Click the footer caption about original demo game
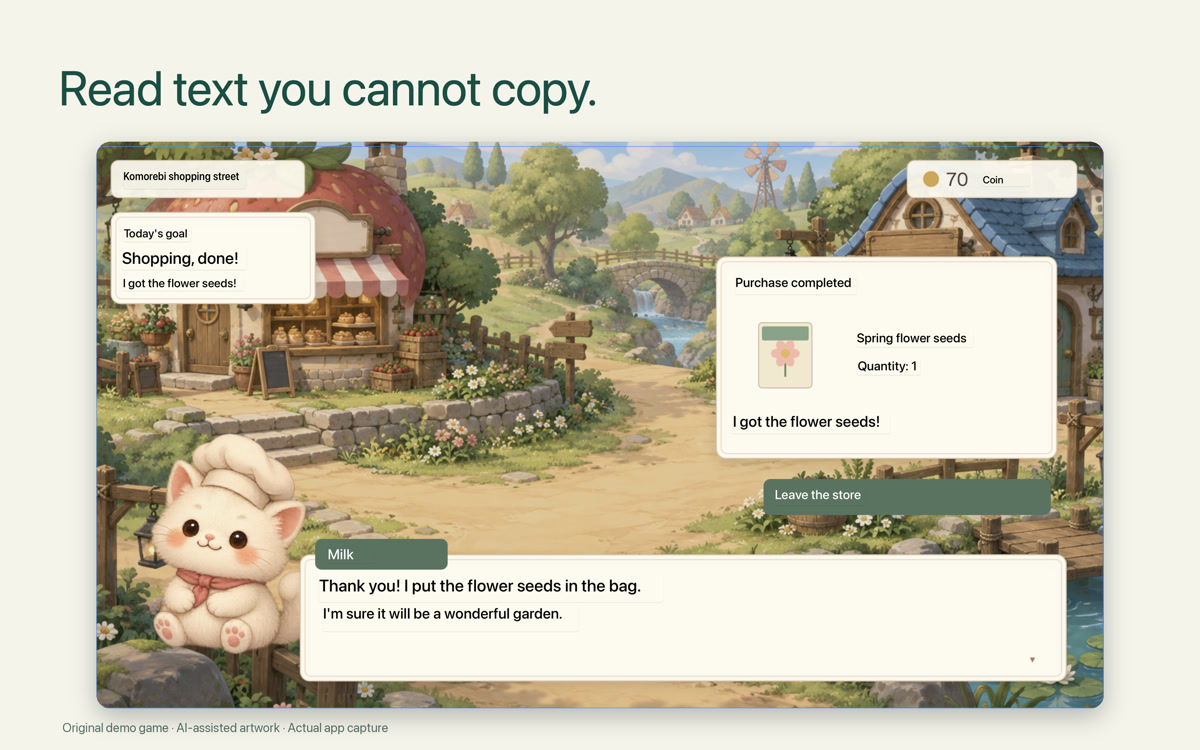Image resolution: width=1200 pixels, height=750 pixels. [225, 728]
